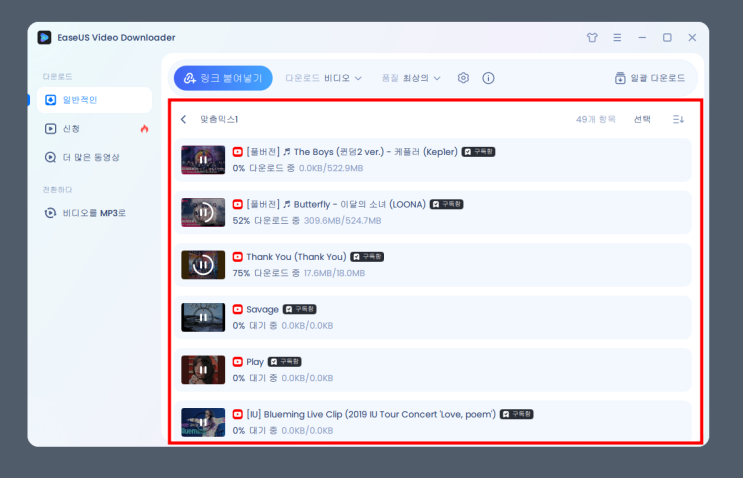
Task: Open the hamburger menu in title bar
Action: coord(617,37)
